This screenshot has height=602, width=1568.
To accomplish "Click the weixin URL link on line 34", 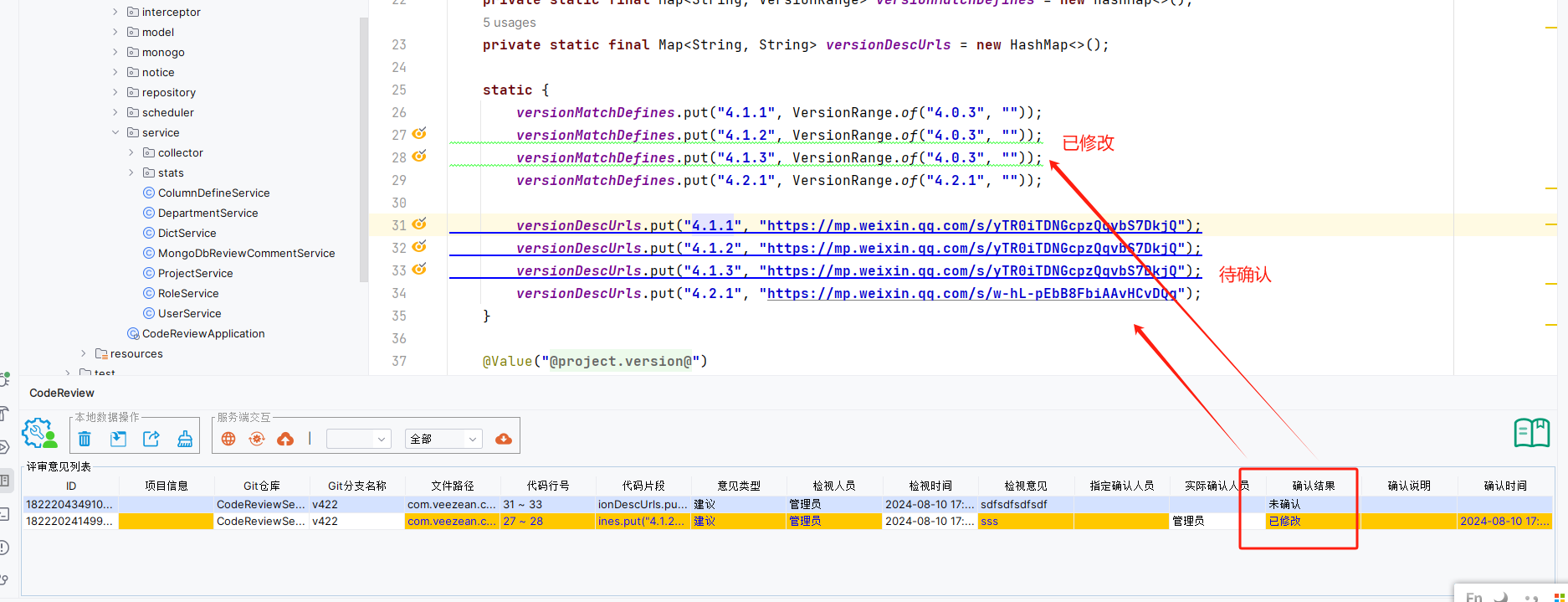I will pos(971,293).
